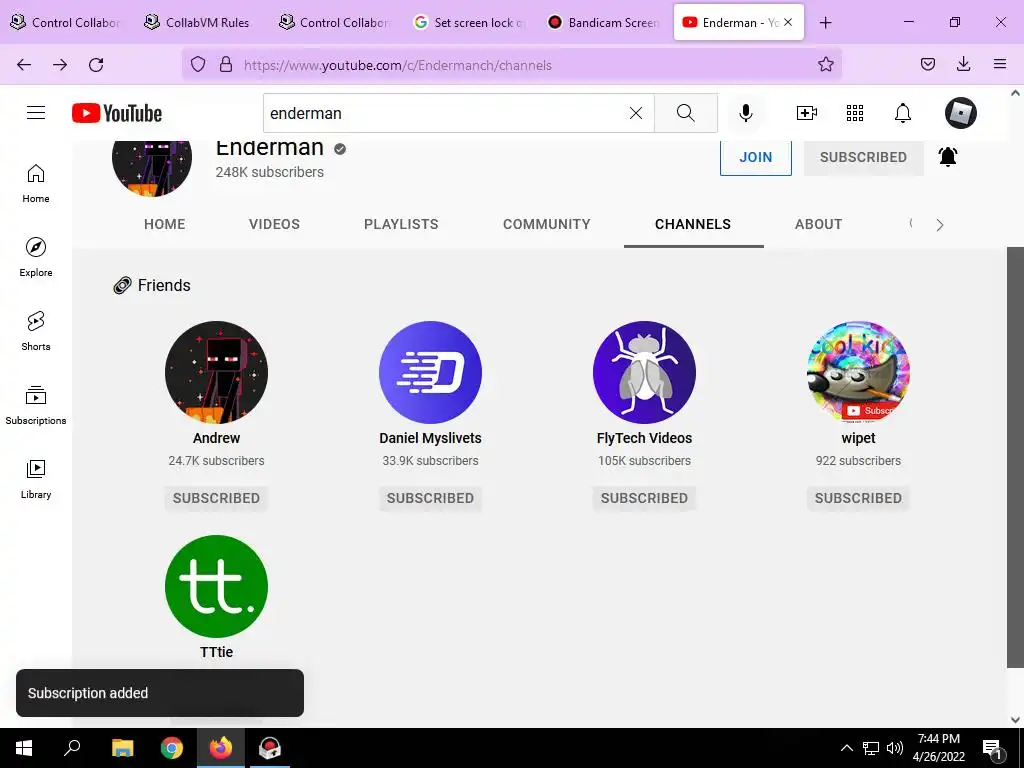
Task: Open a new browser tab
Action: pos(825,23)
